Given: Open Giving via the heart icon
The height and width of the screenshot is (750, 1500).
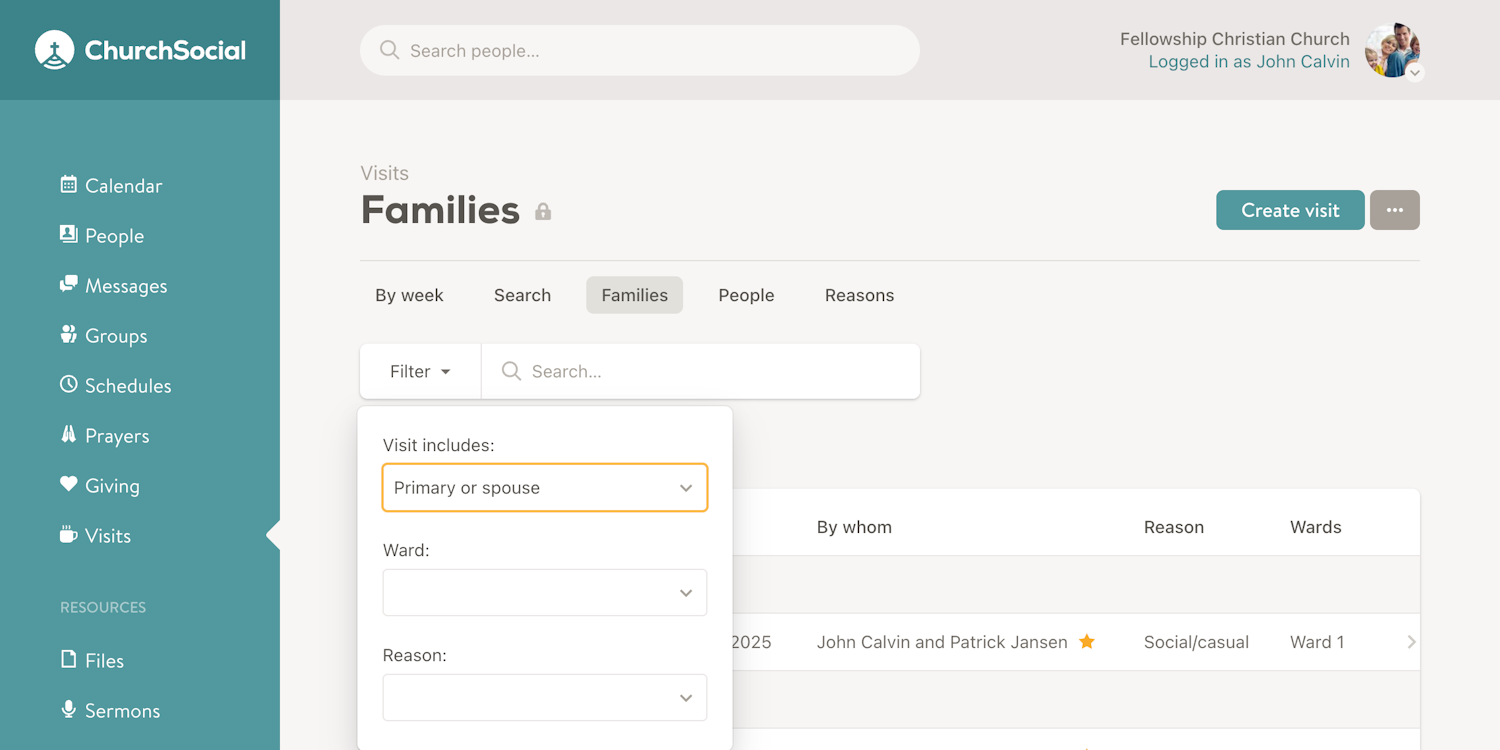Looking at the screenshot, I should (67, 485).
